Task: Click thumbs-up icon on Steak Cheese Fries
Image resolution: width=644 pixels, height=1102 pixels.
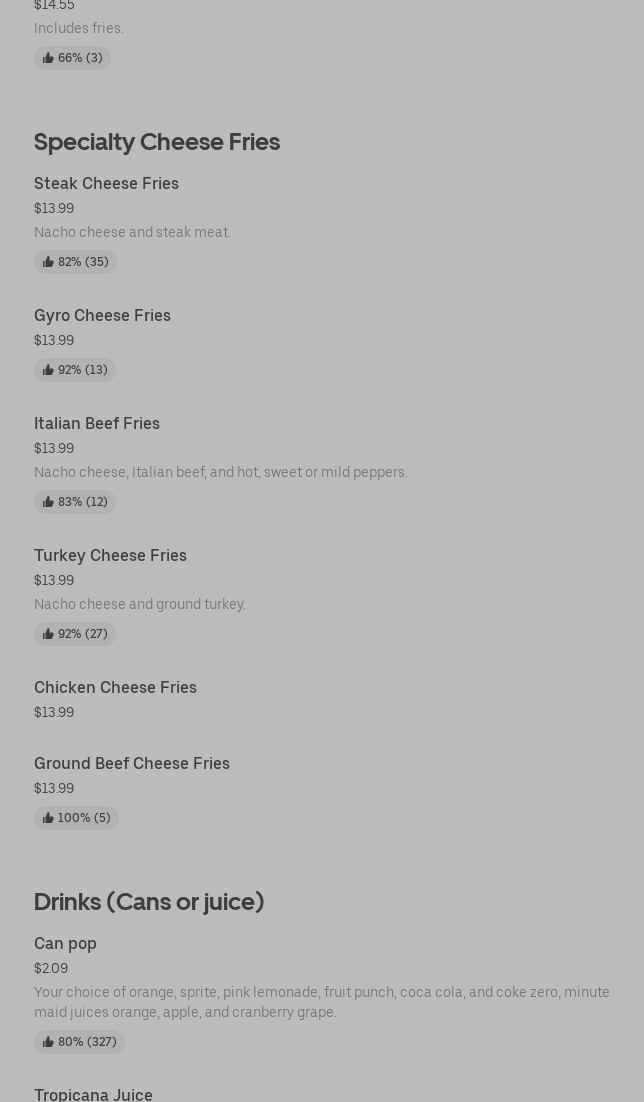Action: [48, 262]
